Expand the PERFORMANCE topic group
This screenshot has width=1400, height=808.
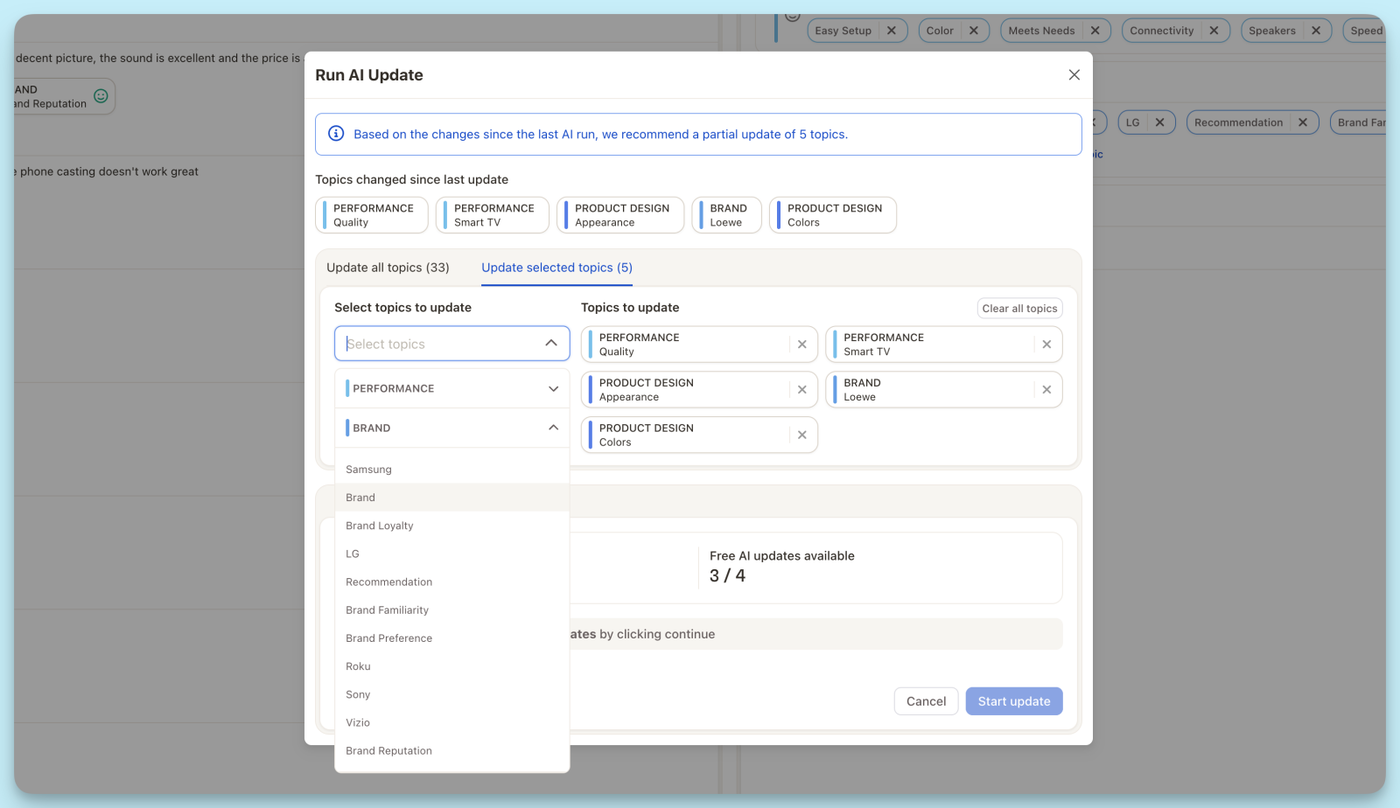[x=553, y=389]
